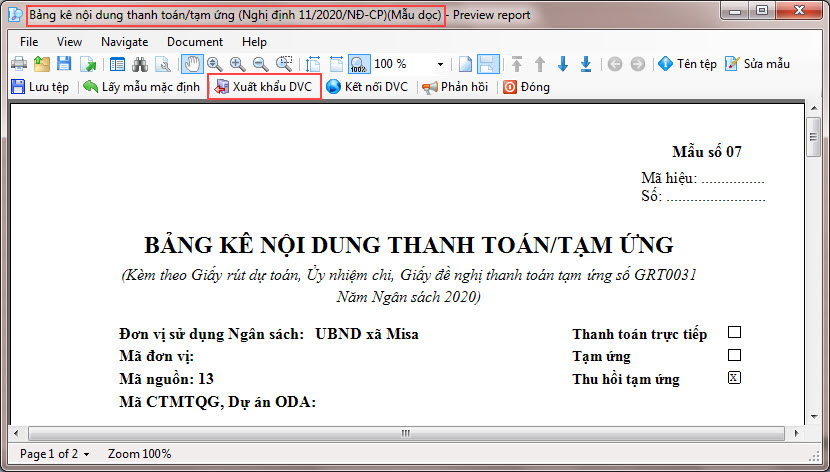Screen dimensions: 830x472
Task: Minimize the Preview report window
Action: coord(733,10)
